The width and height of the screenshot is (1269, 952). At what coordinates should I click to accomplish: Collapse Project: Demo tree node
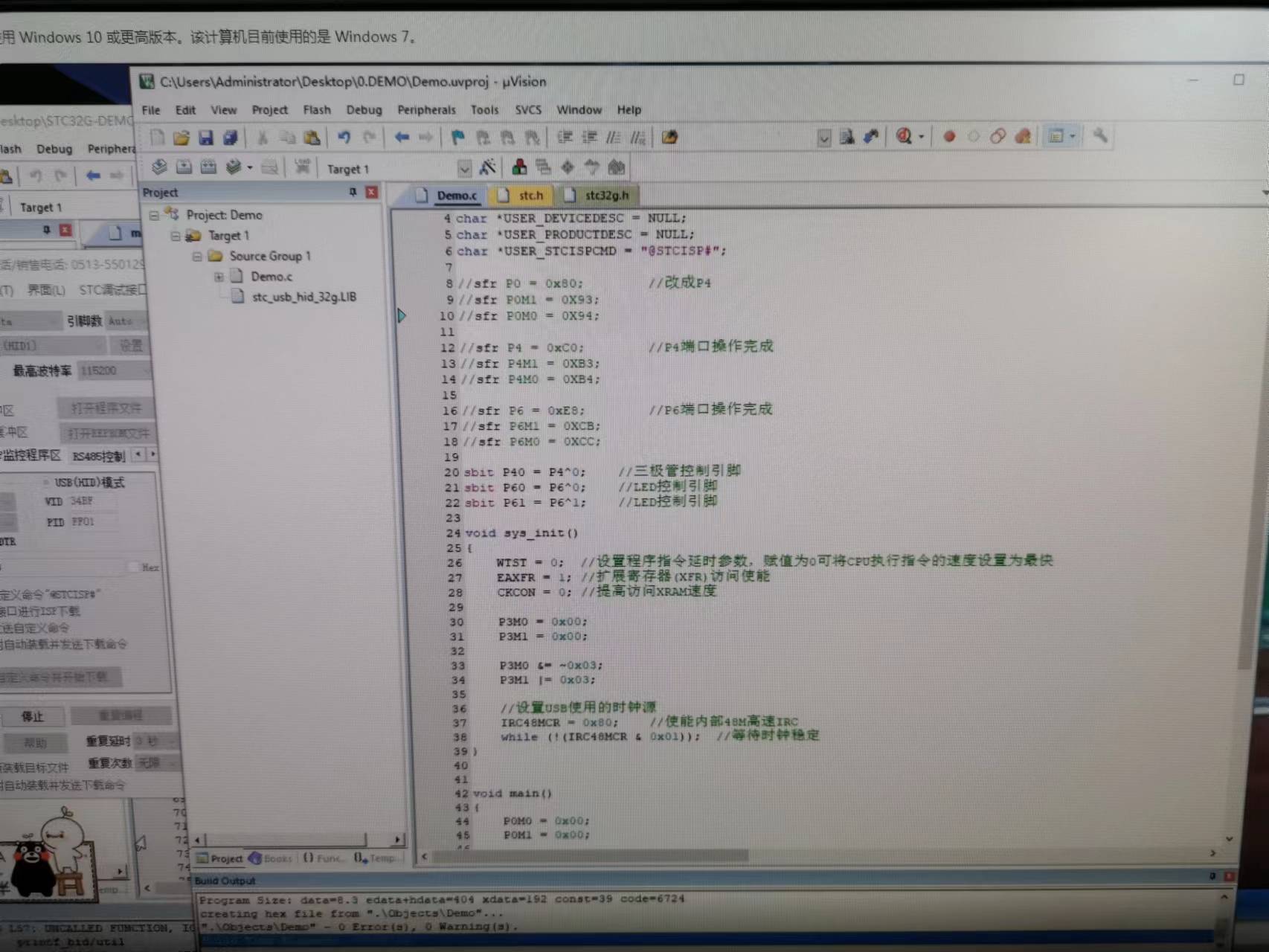[x=154, y=215]
